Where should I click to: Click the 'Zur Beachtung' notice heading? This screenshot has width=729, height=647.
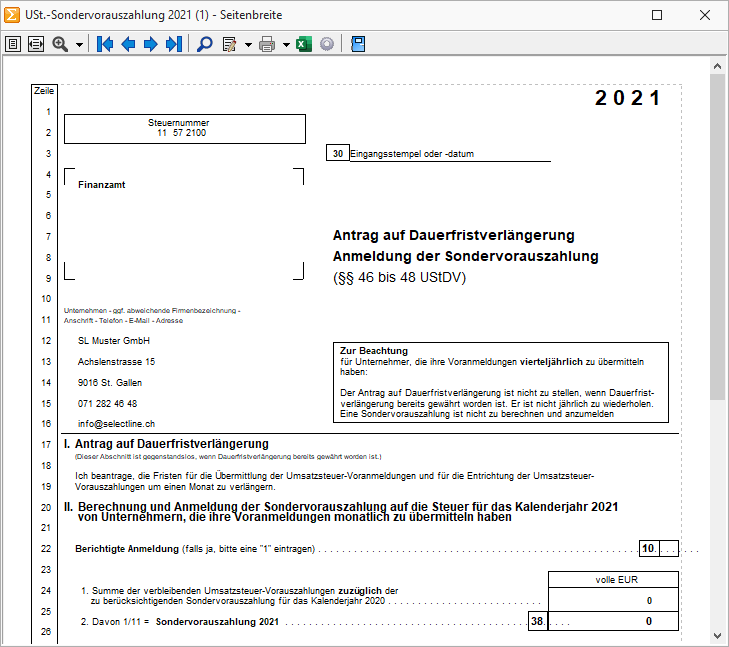point(374,351)
